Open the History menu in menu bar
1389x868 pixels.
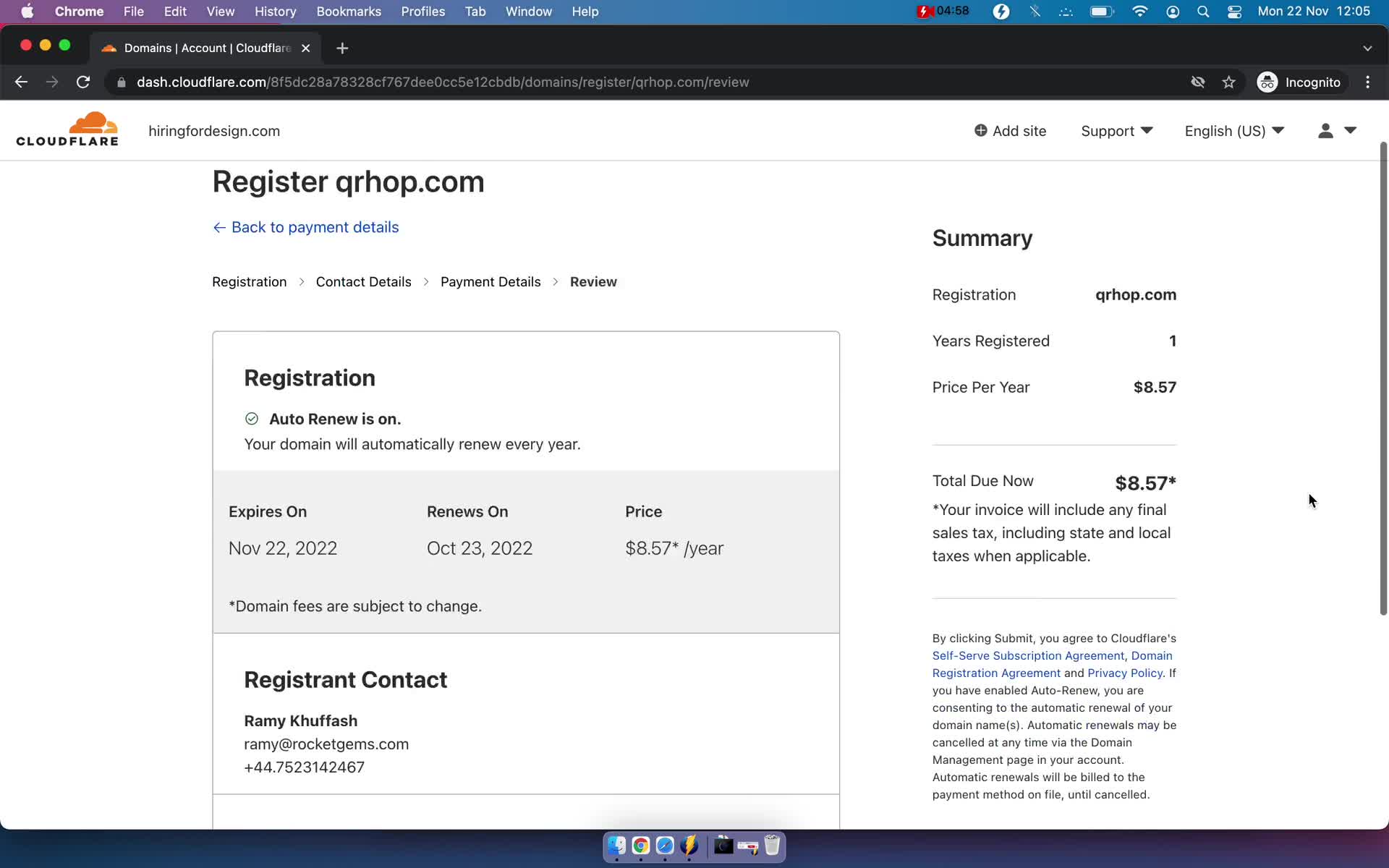275,11
